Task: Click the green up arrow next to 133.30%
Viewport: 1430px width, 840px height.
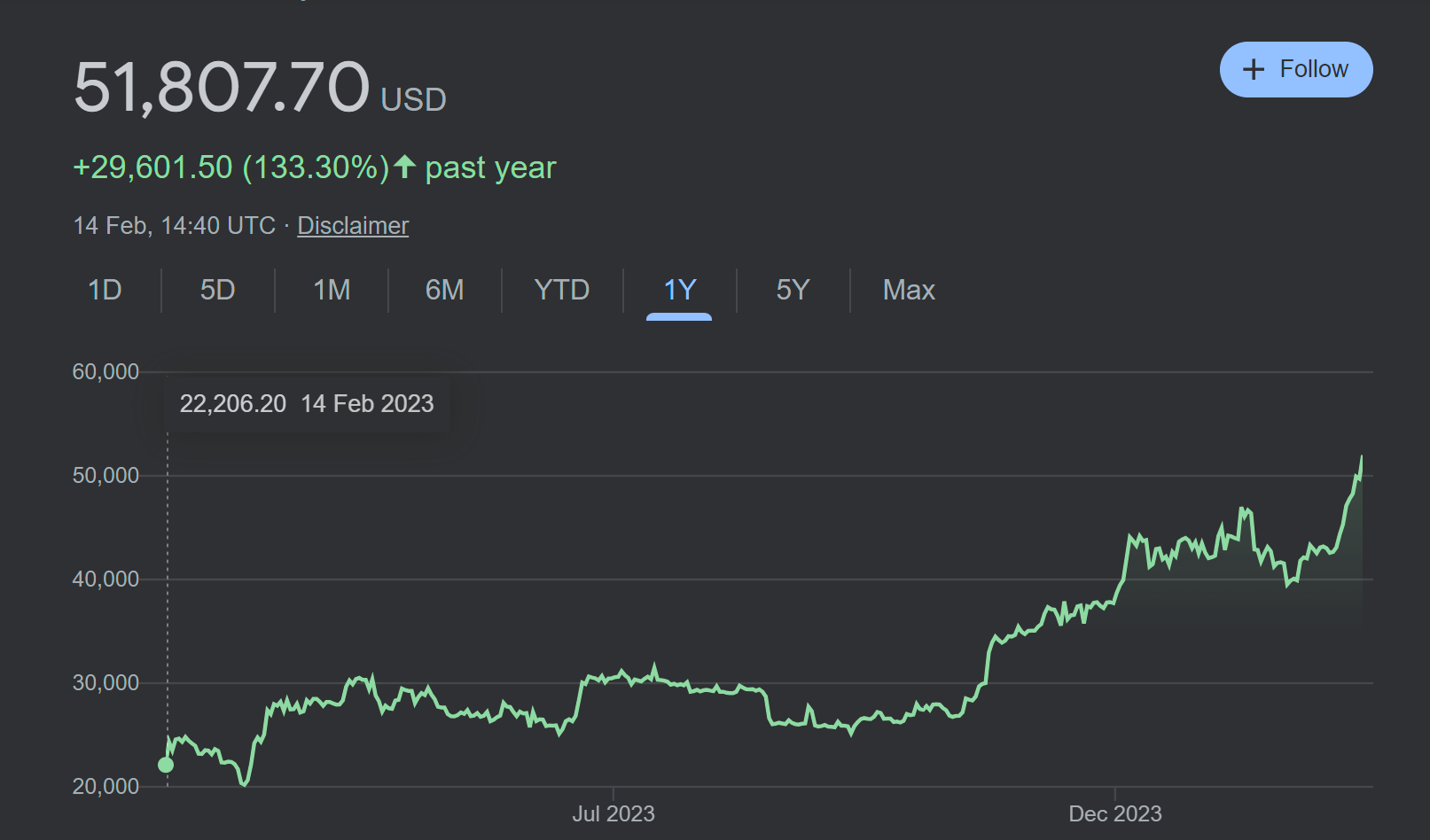Action: (404, 167)
